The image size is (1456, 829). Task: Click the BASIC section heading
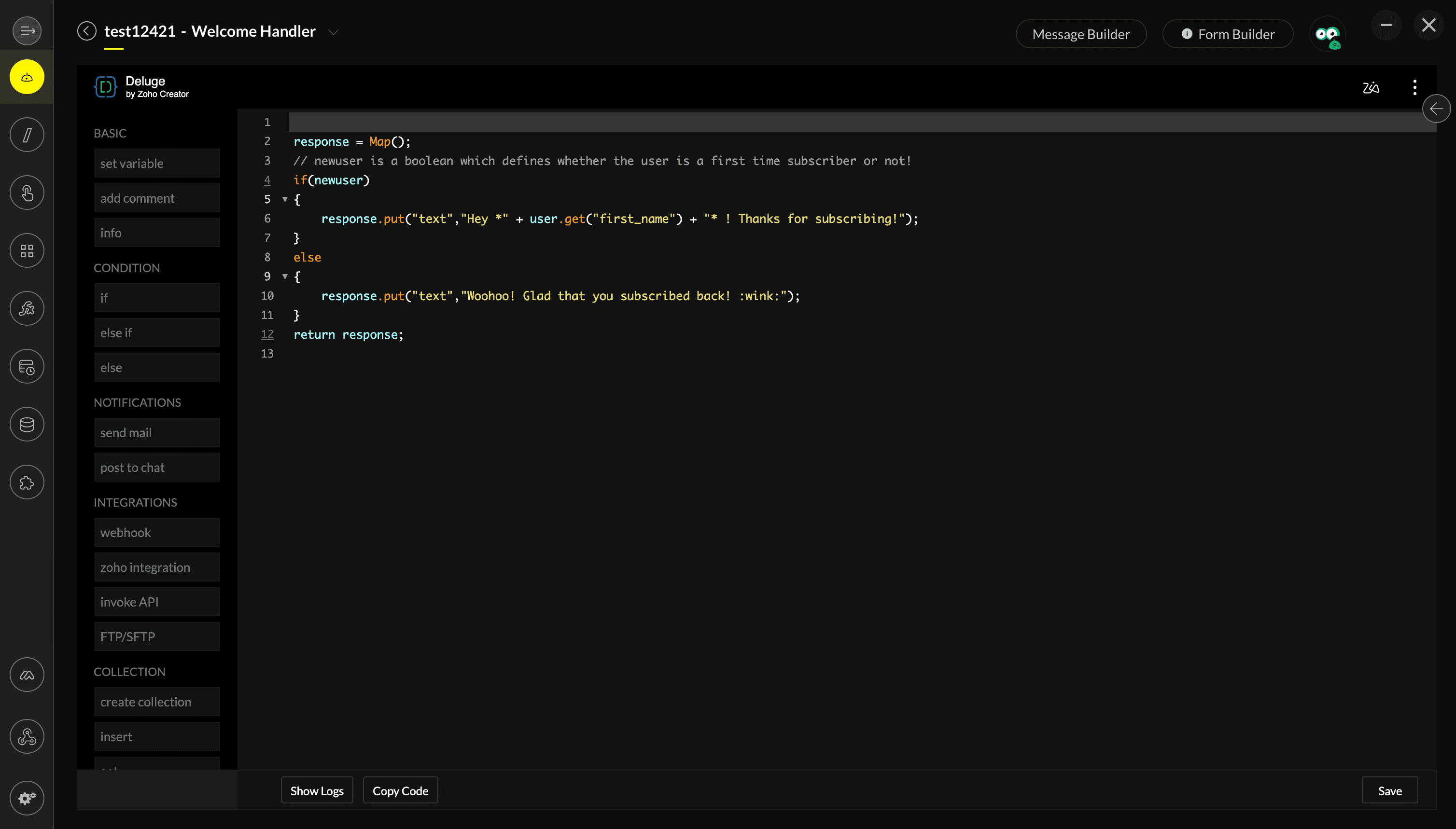click(x=110, y=133)
